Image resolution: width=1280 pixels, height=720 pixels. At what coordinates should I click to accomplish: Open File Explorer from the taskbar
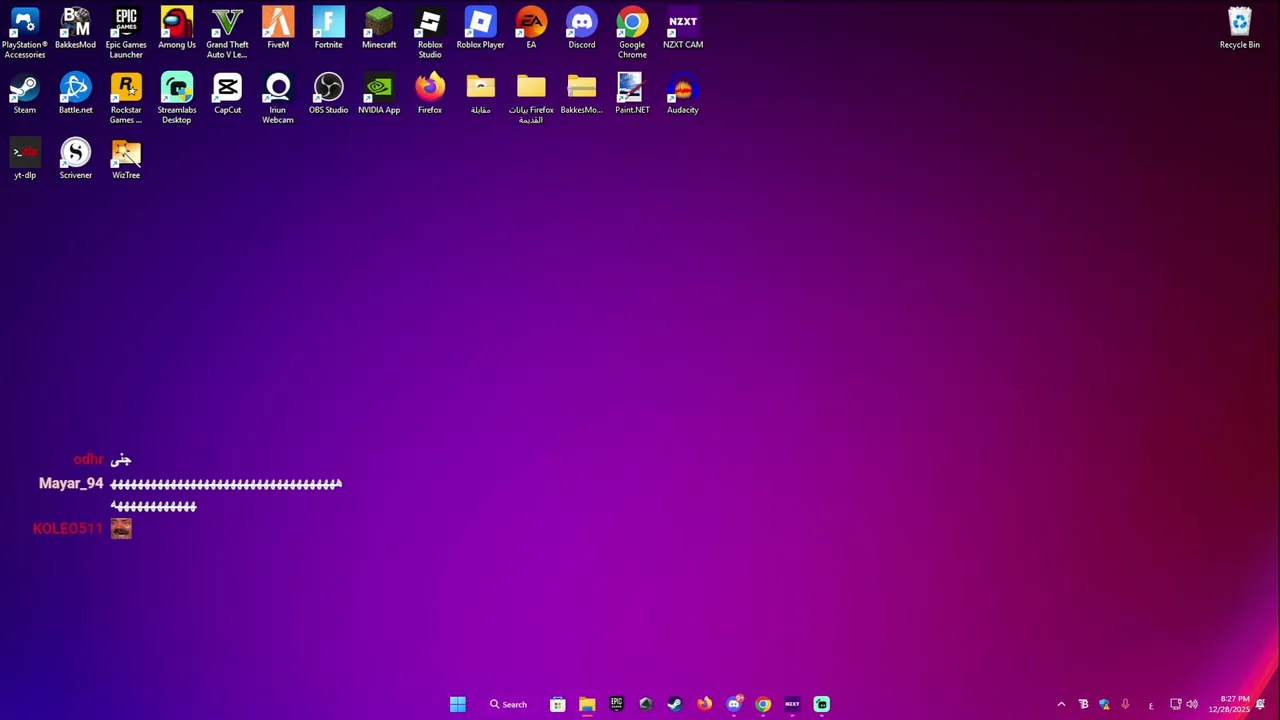pyautogui.click(x=587, y=704)
